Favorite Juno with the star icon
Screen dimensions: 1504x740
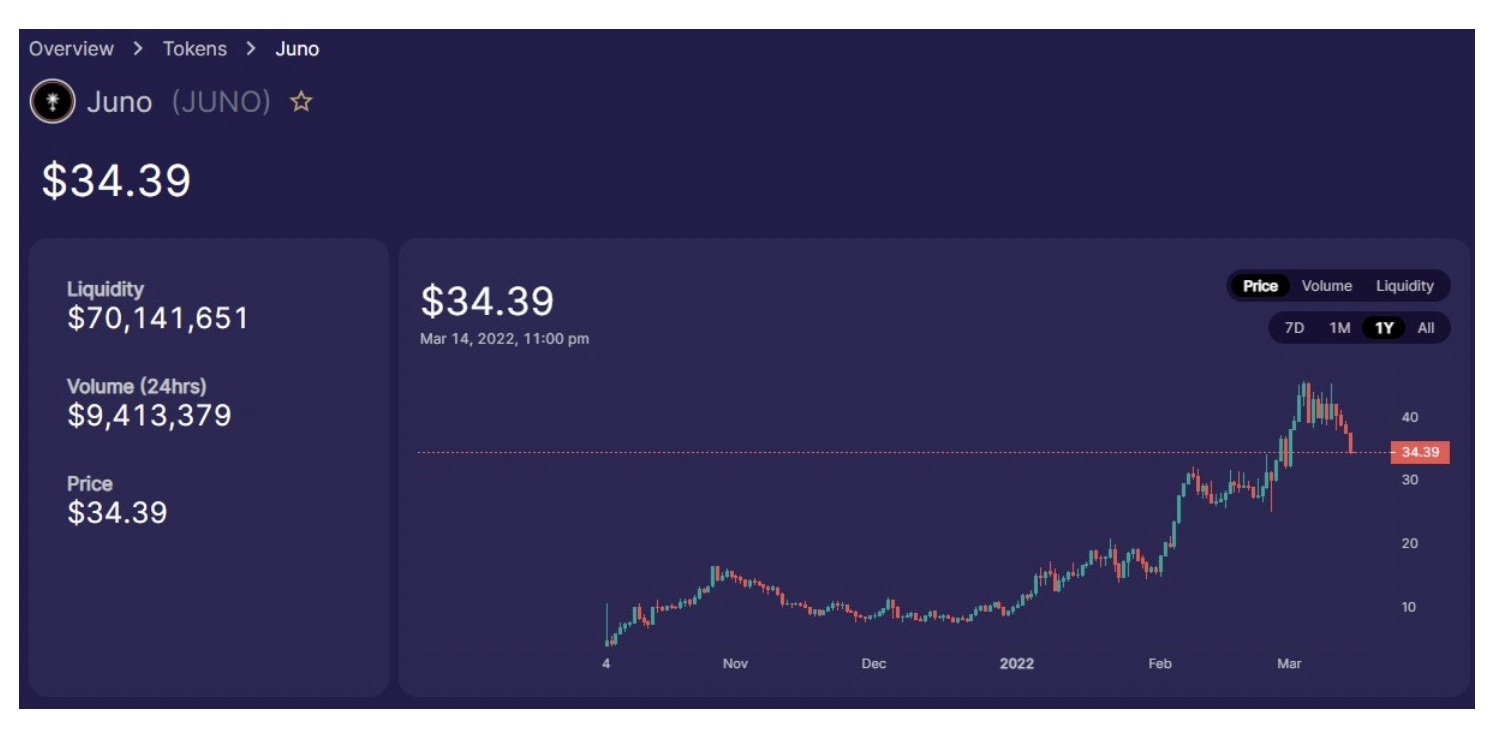point(301,102)
